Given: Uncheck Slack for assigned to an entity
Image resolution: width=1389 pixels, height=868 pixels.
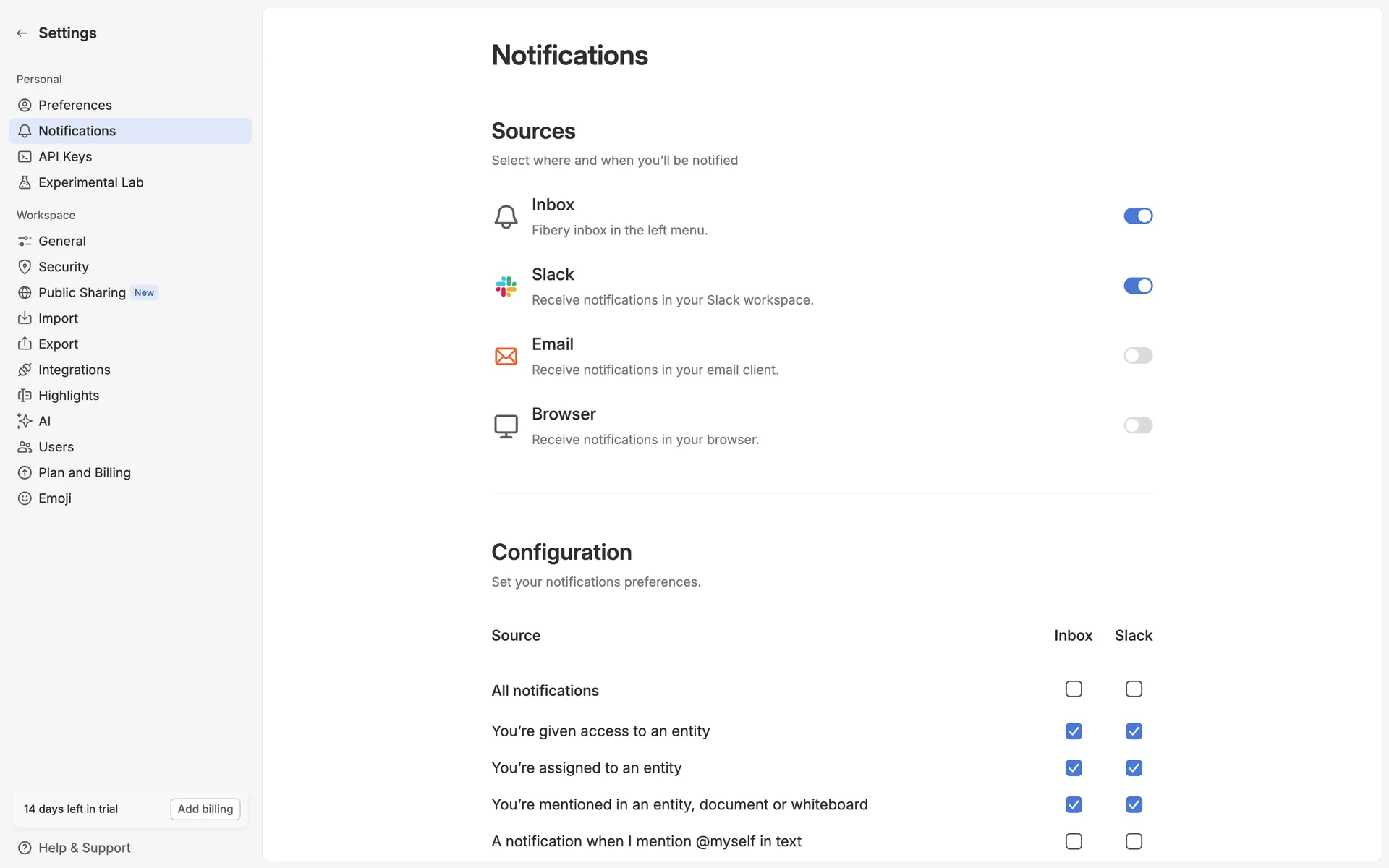Looking at the screenshot, I should click(1134, 768).
